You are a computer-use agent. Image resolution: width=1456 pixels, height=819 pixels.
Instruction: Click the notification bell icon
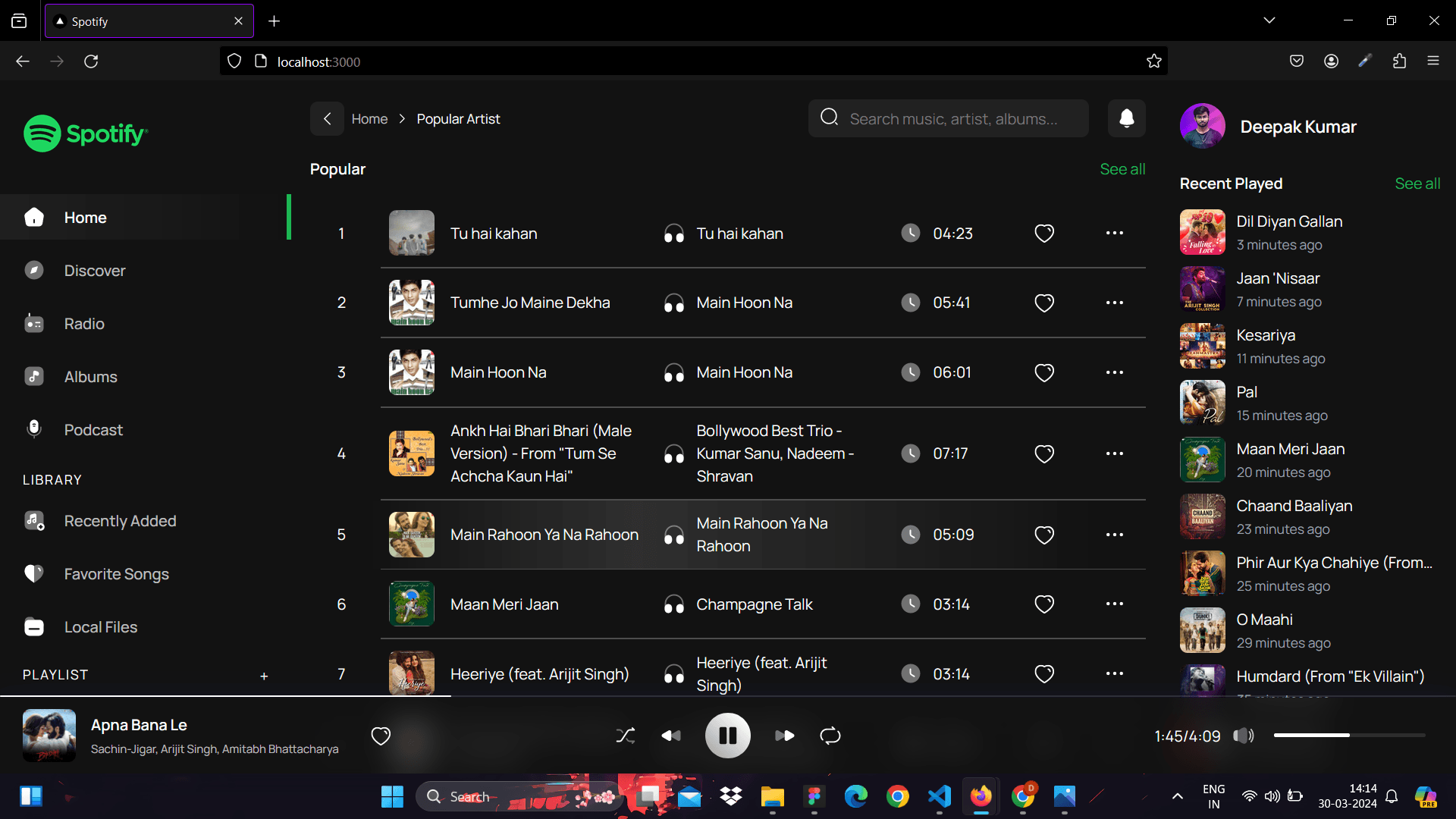[1126, 118]
